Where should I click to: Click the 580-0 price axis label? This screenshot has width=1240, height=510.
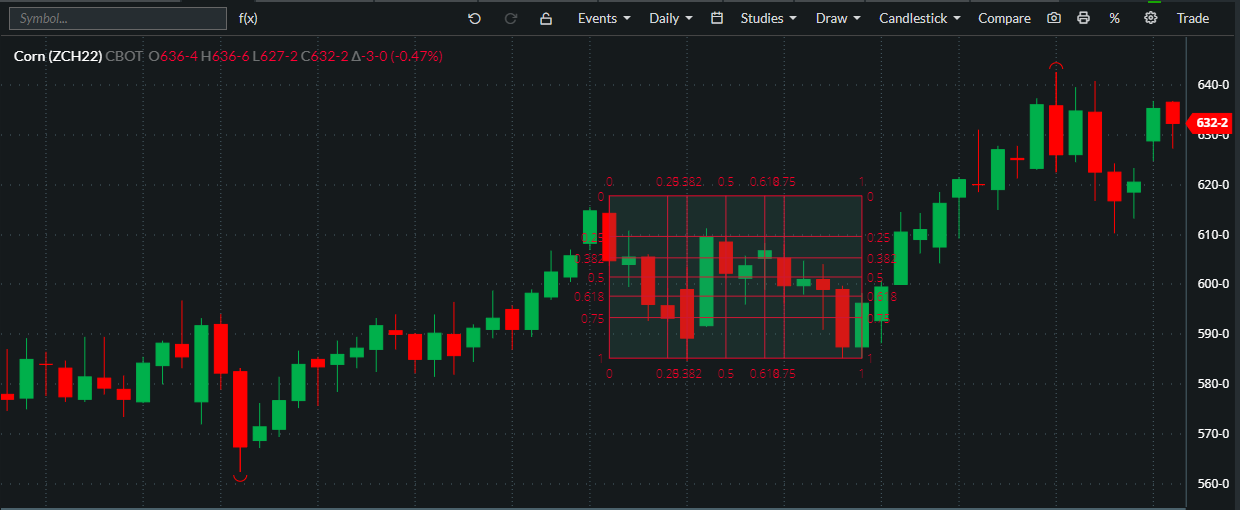(1212, 384)
